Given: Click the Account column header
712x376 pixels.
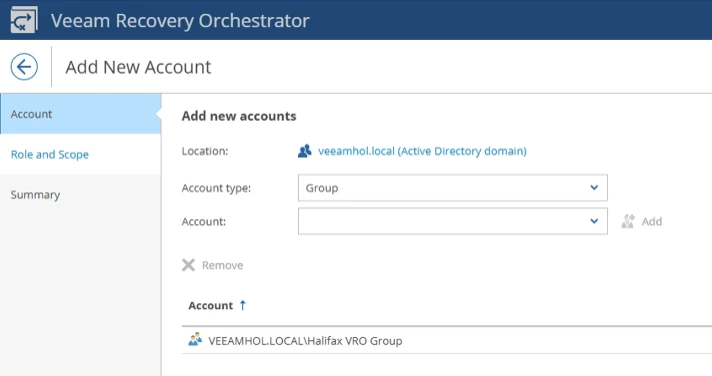Looking at the screenshot, I should (x=211, y=306).
